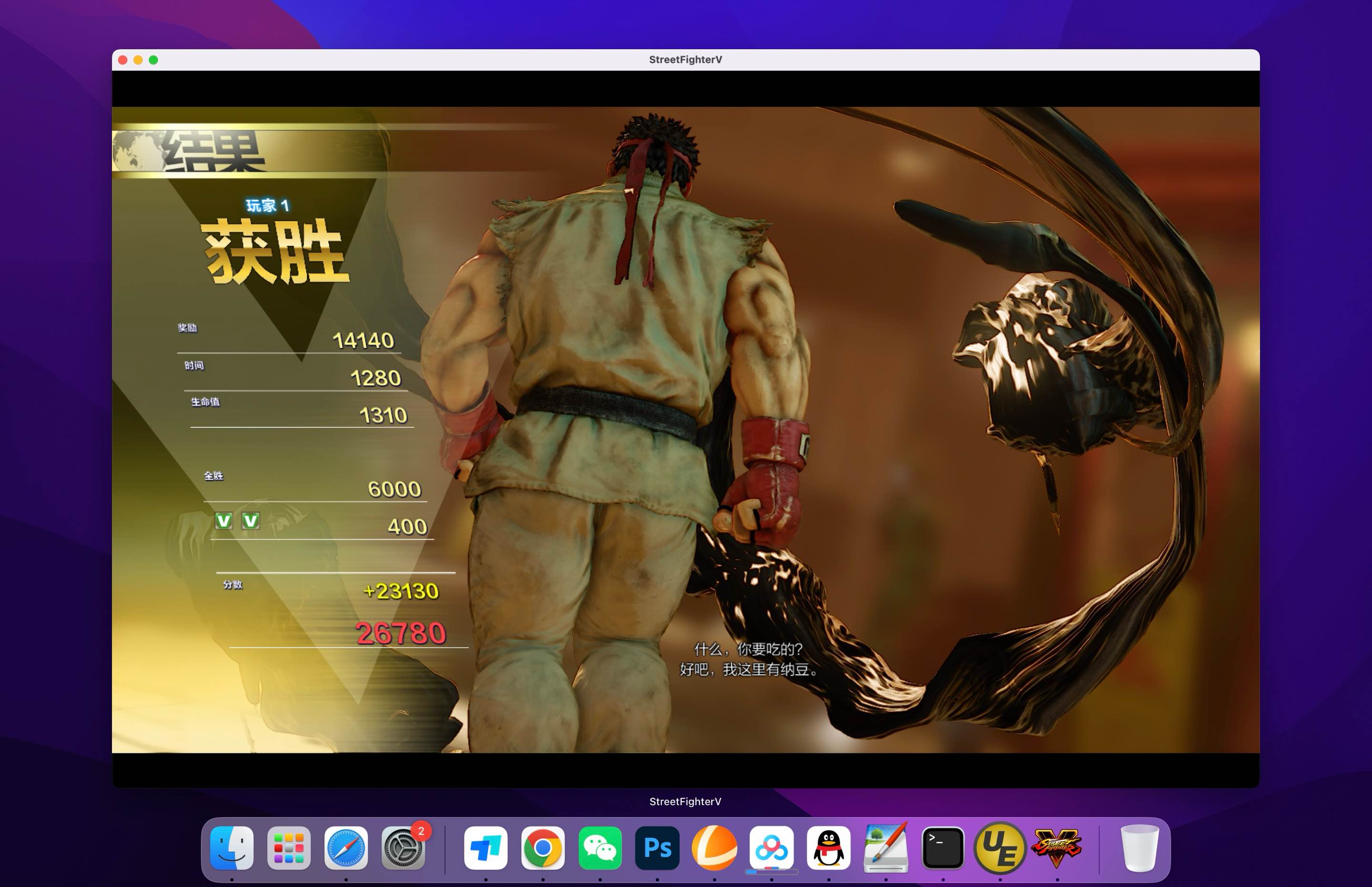Image resolution: width=1372 pixels, height=887 pixels.
Task: Click the first green V-trigger icon
Action: [x=223, y=521]
